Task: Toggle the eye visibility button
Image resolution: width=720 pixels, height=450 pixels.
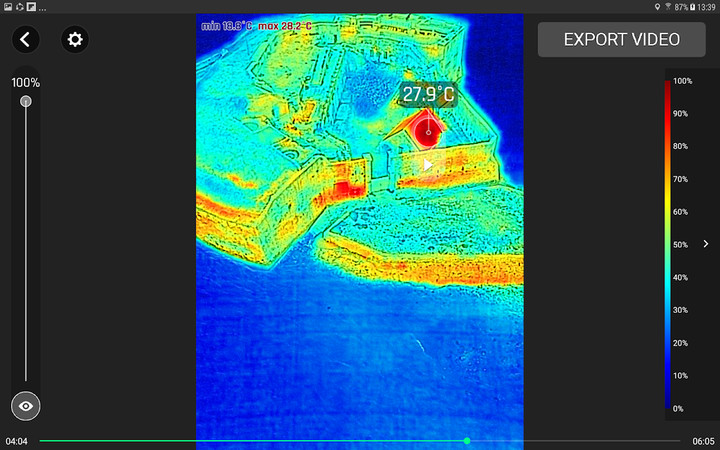Action: (26, 406)
